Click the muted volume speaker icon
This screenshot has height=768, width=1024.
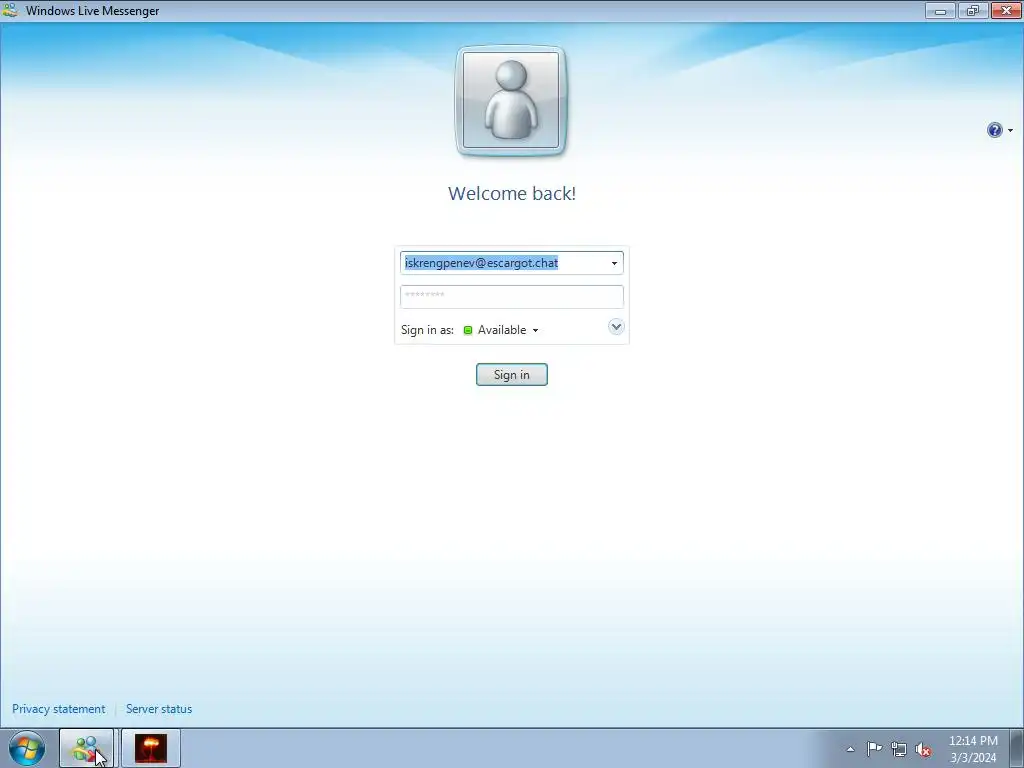[x=923, y=749]
